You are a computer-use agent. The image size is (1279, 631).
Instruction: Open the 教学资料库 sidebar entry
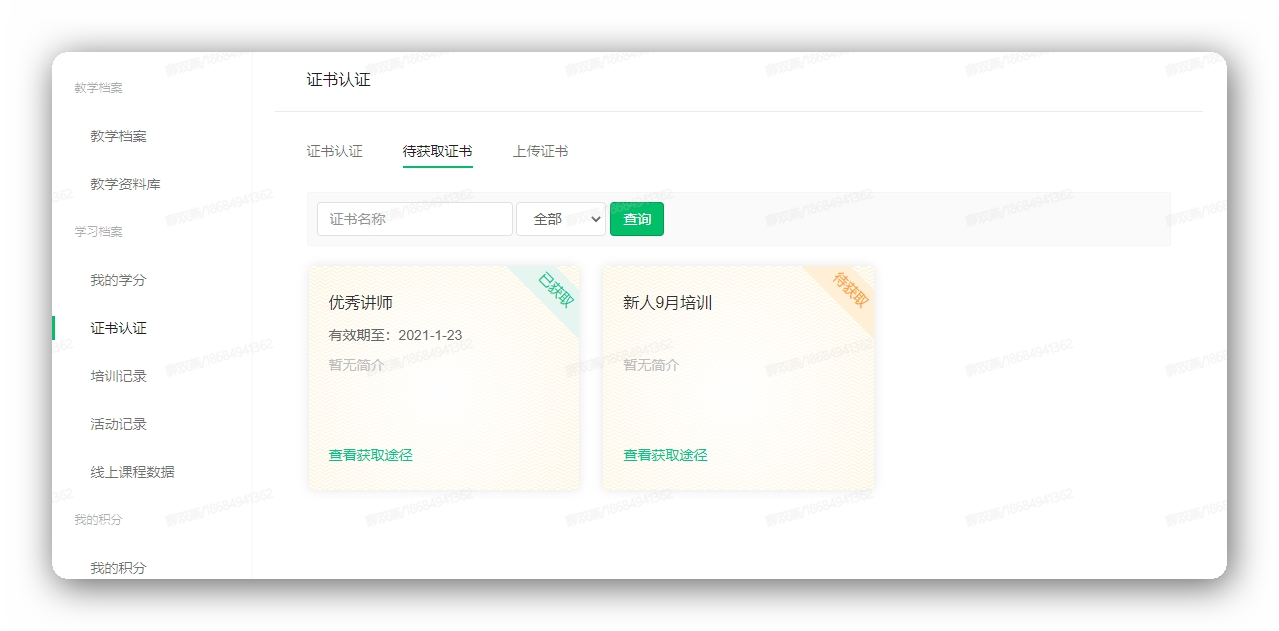coord(127,184)
